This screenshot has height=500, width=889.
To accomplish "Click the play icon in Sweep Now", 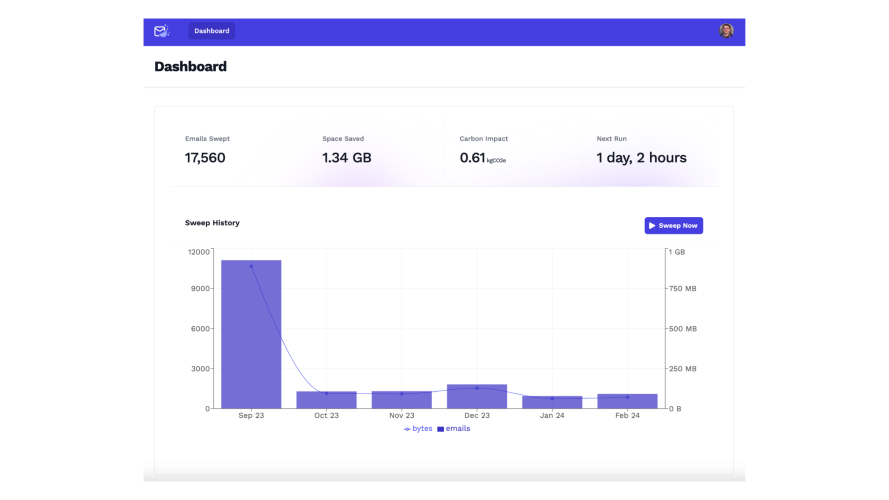I will pyautogui.click(x=652, y=226).
